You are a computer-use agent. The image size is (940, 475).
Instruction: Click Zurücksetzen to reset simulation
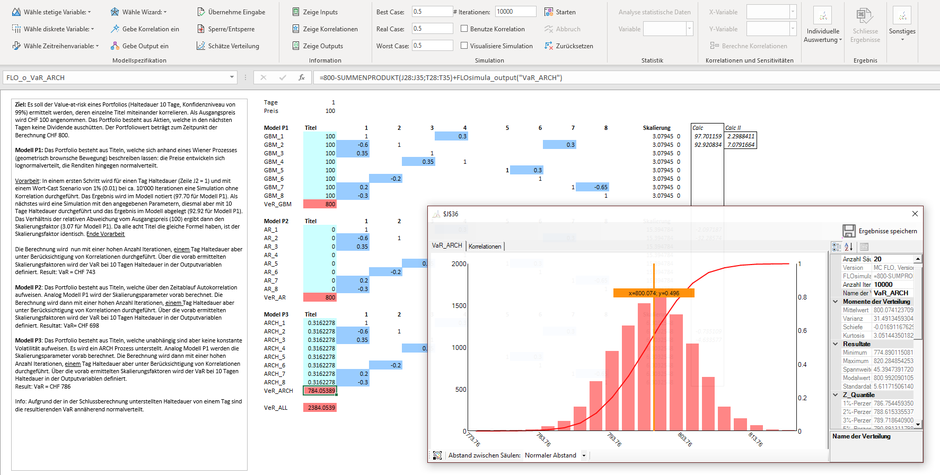568,46
